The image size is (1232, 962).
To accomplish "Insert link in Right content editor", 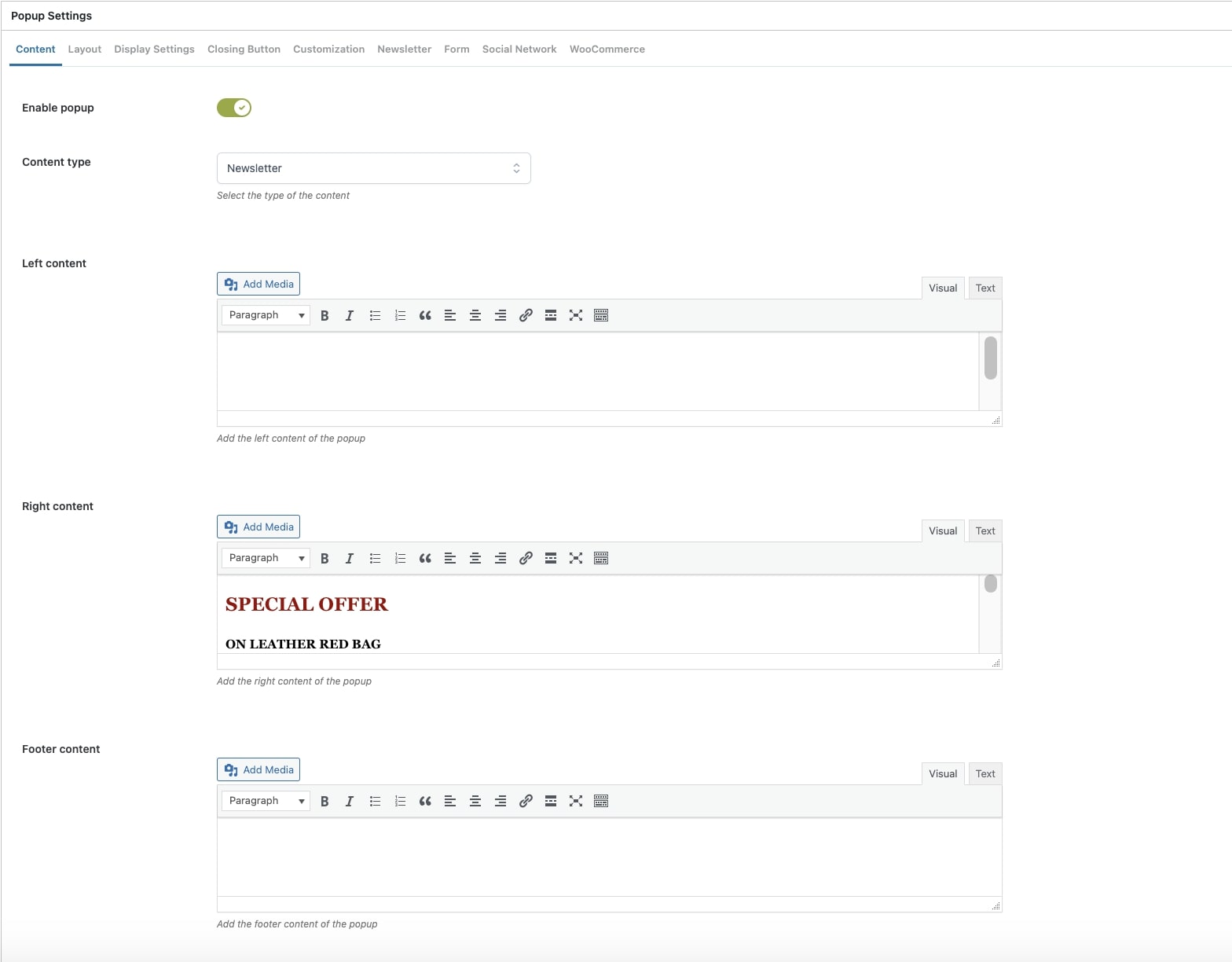I will pos(526,558).
